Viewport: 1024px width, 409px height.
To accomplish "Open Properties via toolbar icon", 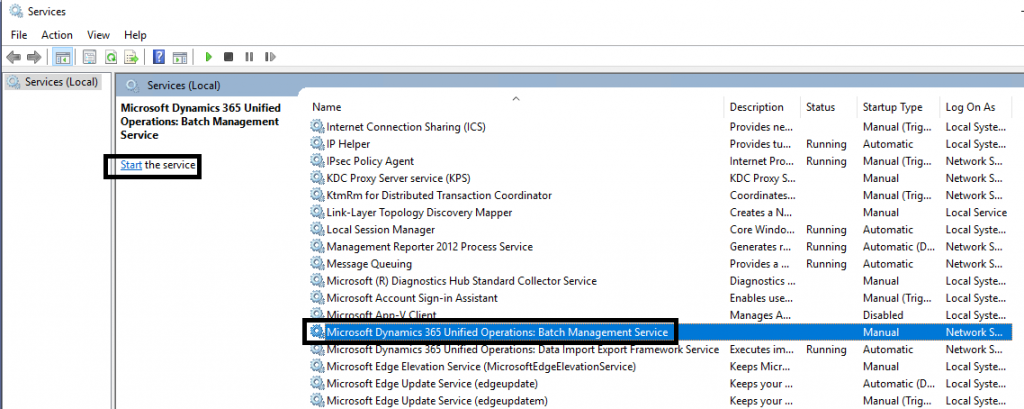I will coord(88,57).
